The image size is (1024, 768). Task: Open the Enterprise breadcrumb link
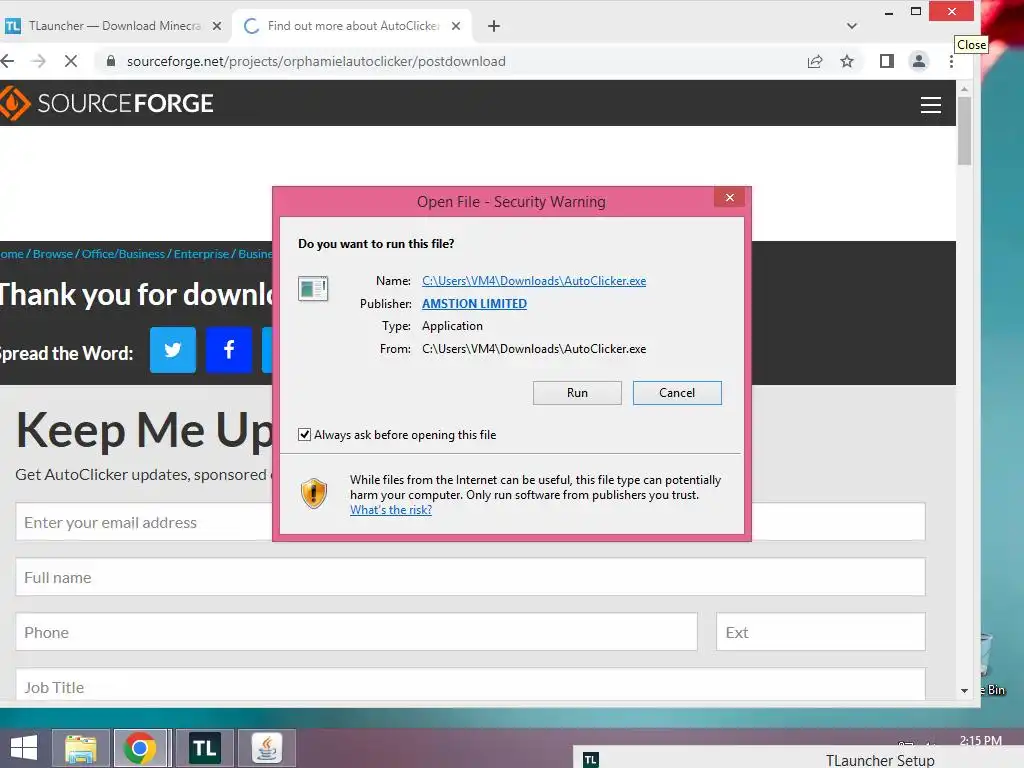tap(201, 254)
